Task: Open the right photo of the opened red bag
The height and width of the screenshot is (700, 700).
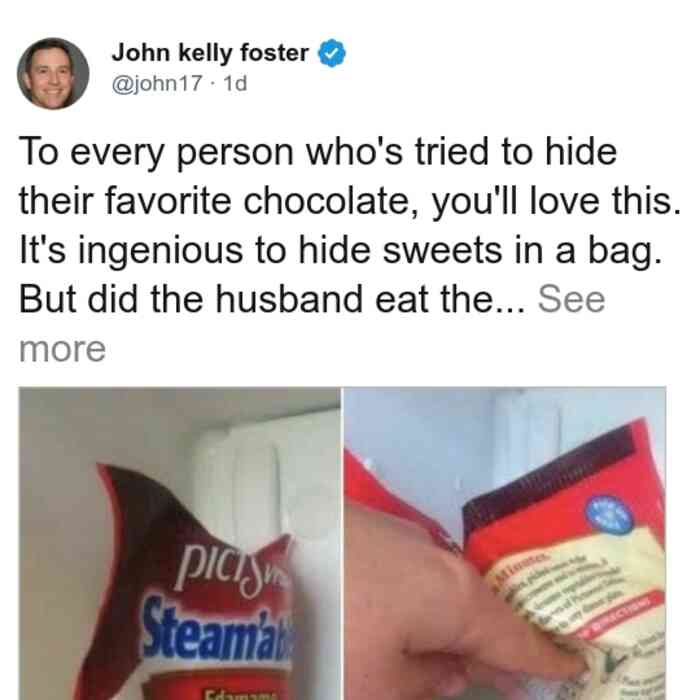Action: 505,543
